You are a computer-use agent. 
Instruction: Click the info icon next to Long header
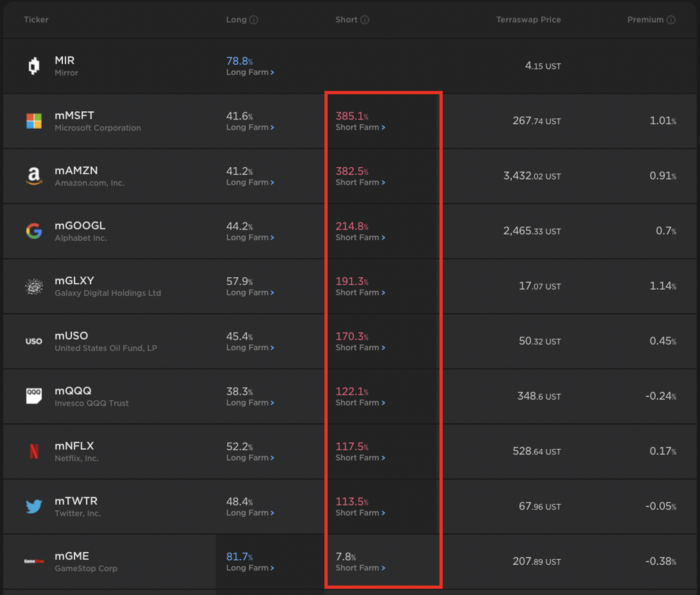(254, 20)
